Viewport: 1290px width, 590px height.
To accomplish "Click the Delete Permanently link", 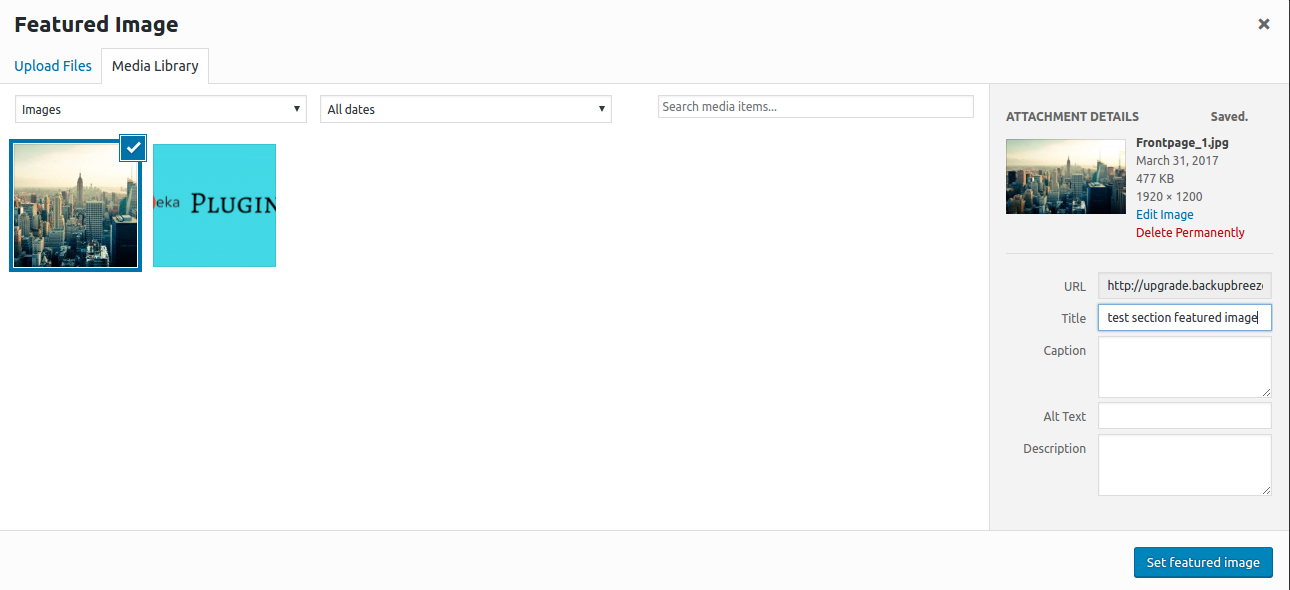I will click(x=1190, y=233).
